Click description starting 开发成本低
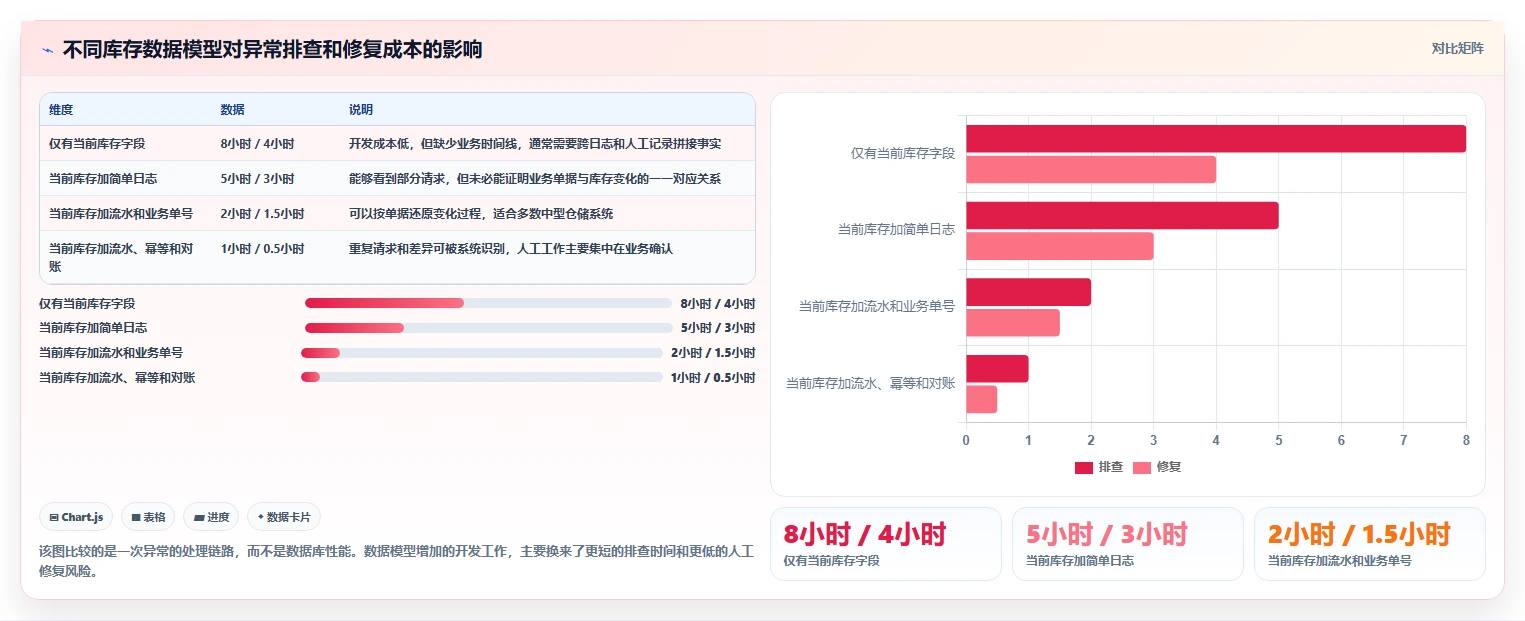Screen dimensions: 1525x621 point(535,144)
